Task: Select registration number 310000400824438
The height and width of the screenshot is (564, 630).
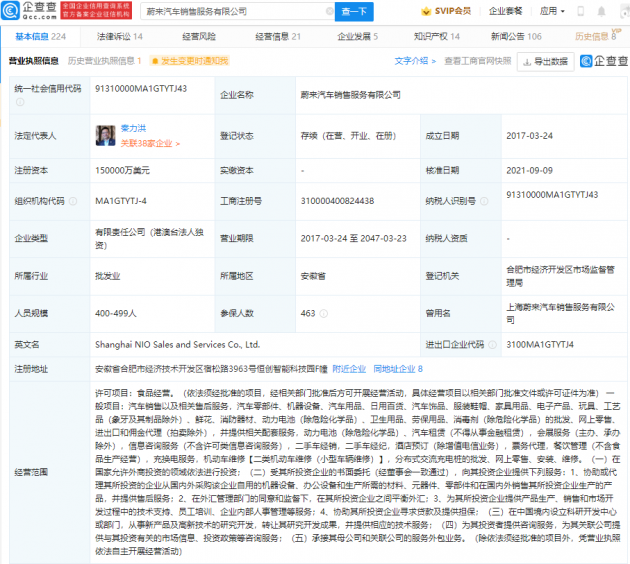Action: click(338, 201)
